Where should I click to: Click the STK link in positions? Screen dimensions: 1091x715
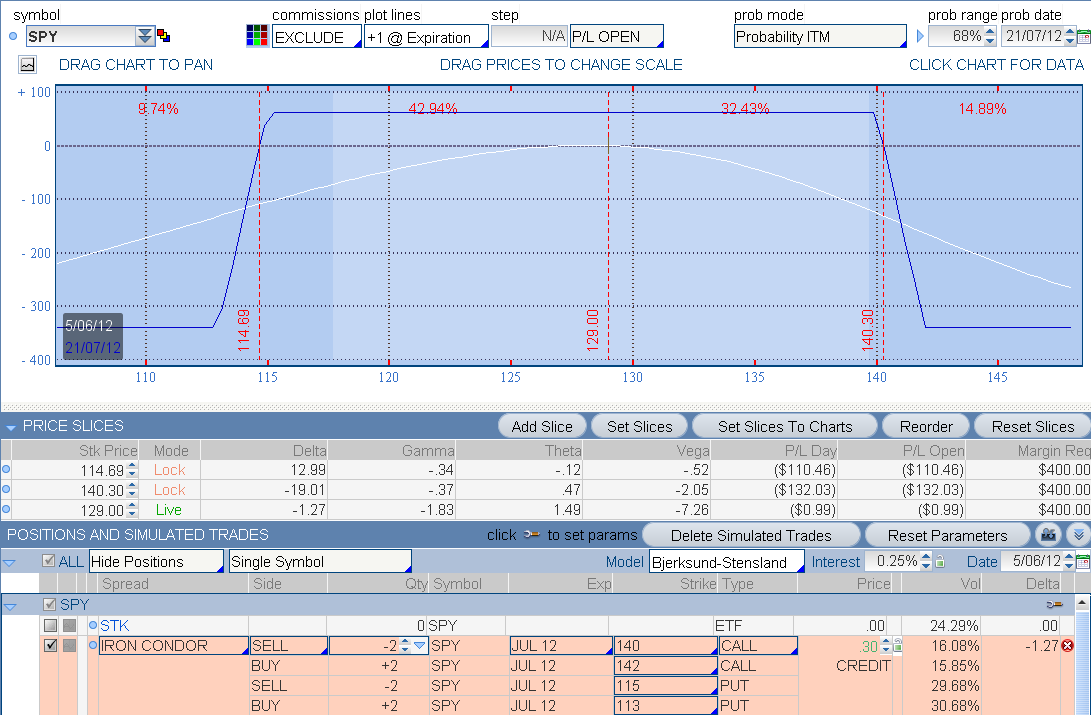click(114, 625)
